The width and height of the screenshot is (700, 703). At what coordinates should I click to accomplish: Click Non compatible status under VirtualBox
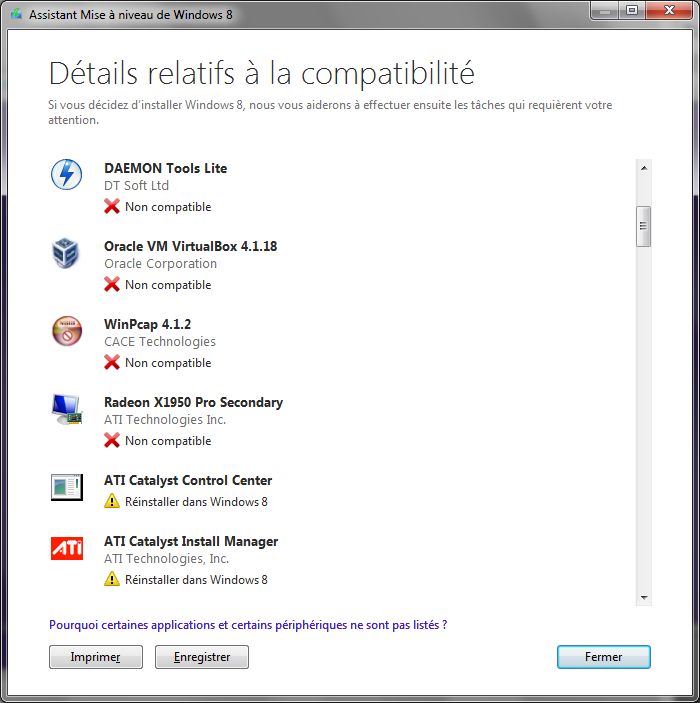point(168,285)
